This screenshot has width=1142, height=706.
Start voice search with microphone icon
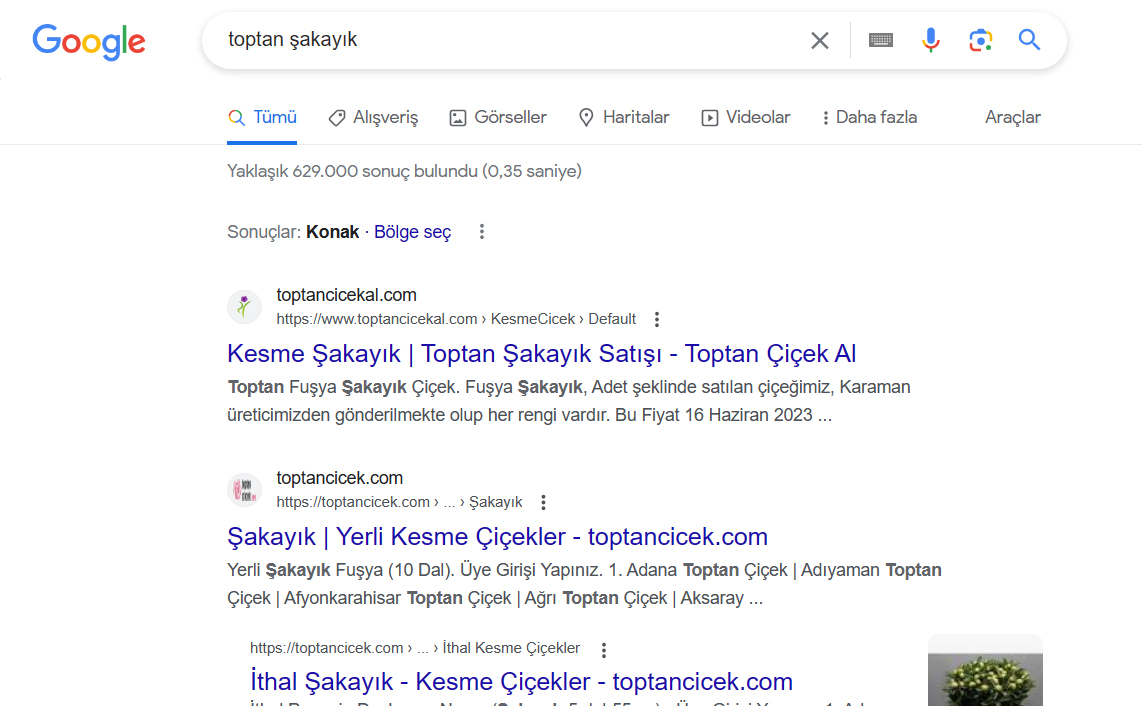[x=930, y=40]
